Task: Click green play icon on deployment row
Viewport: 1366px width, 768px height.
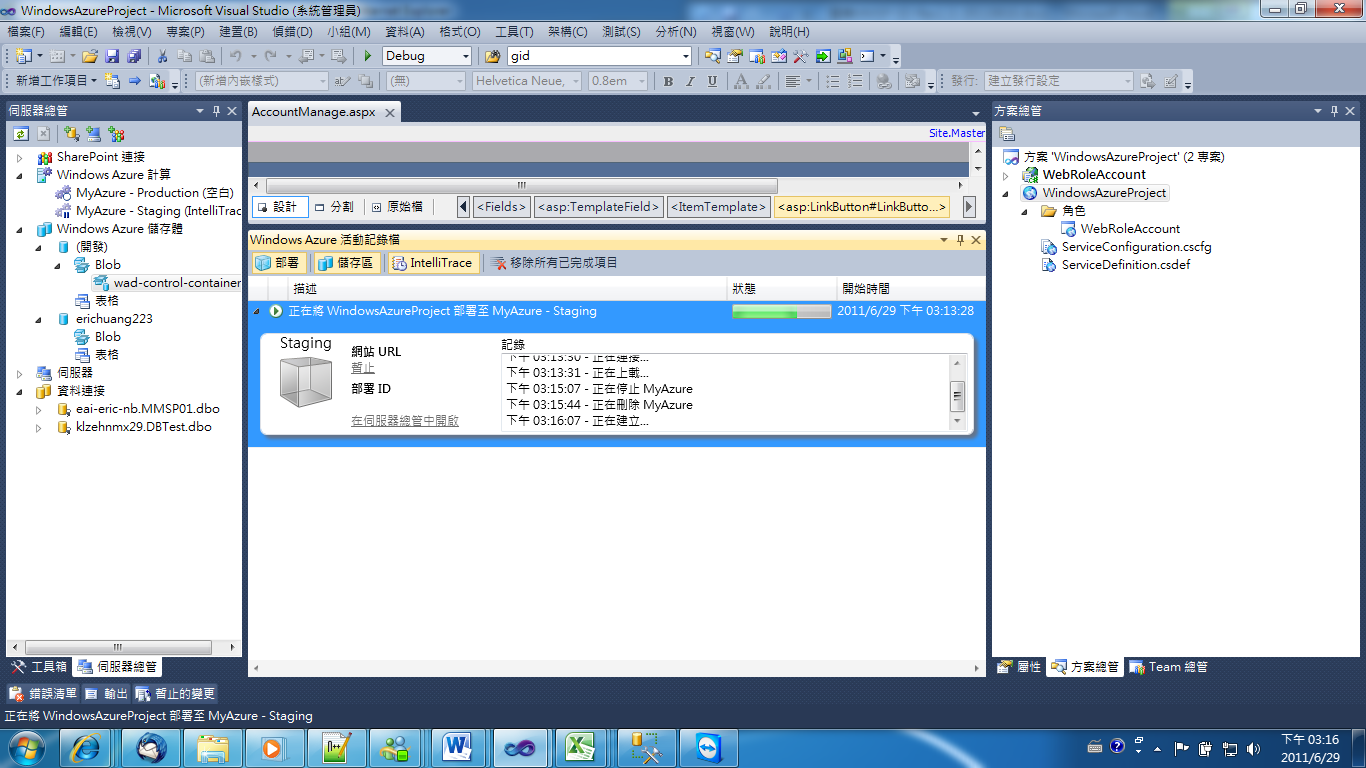Action: 276,311
